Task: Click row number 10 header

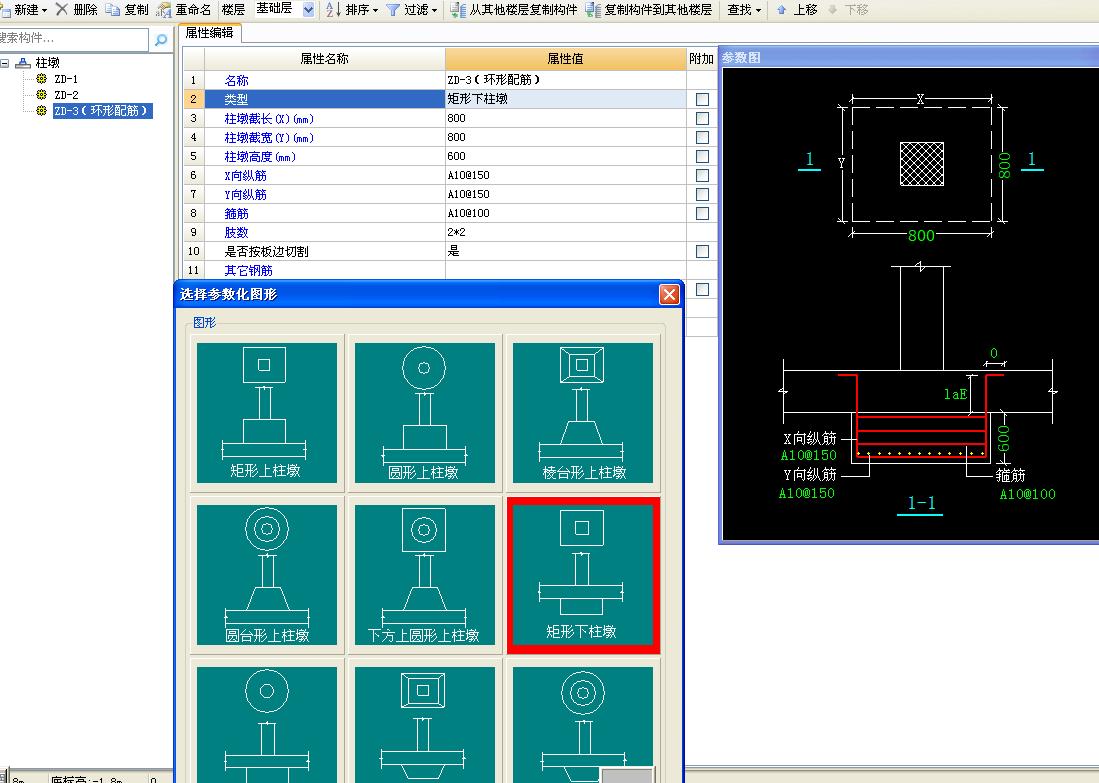Action: pyautogui.click(x=193, y=251)
